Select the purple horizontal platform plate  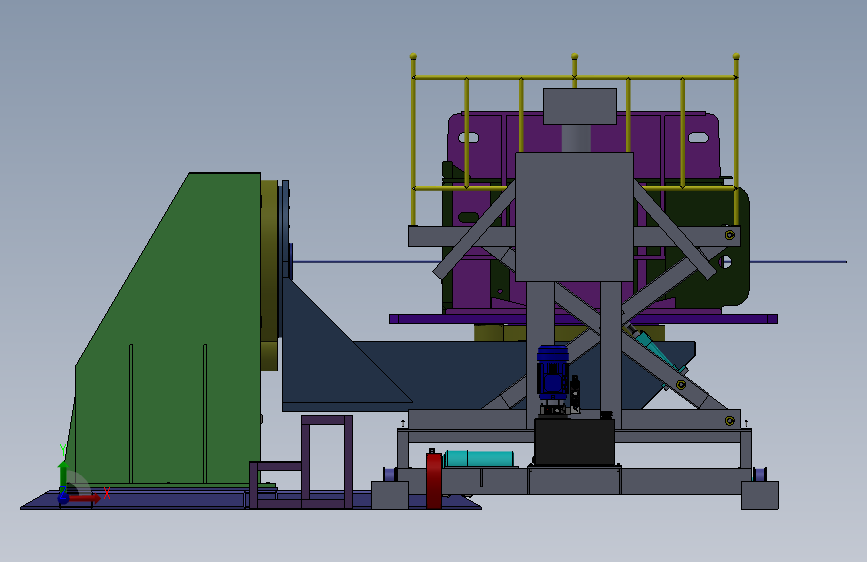583,319
